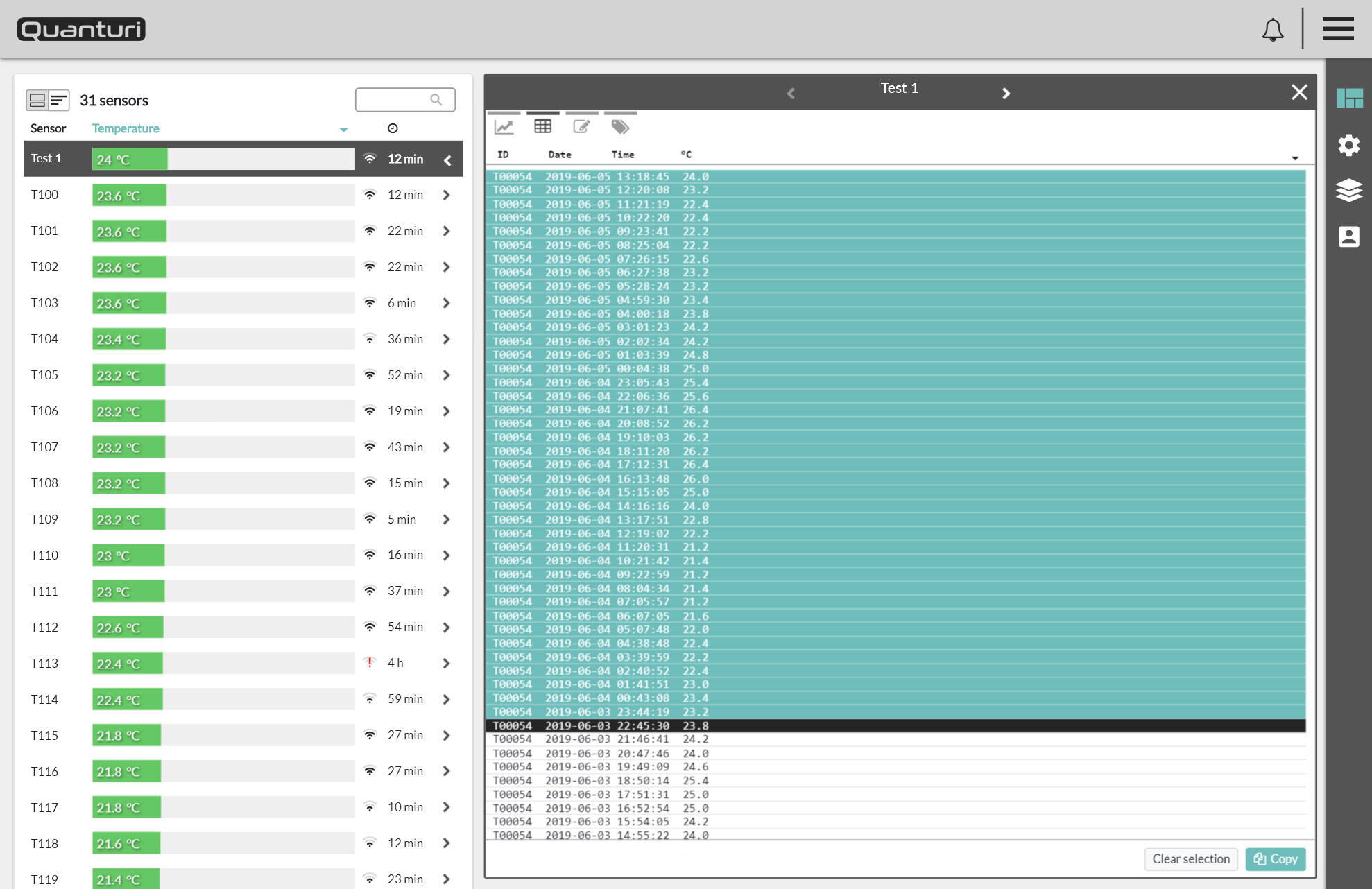1372x889 pixels.
Task: Switch sensor list to bar view
Action: pos(58,101)
